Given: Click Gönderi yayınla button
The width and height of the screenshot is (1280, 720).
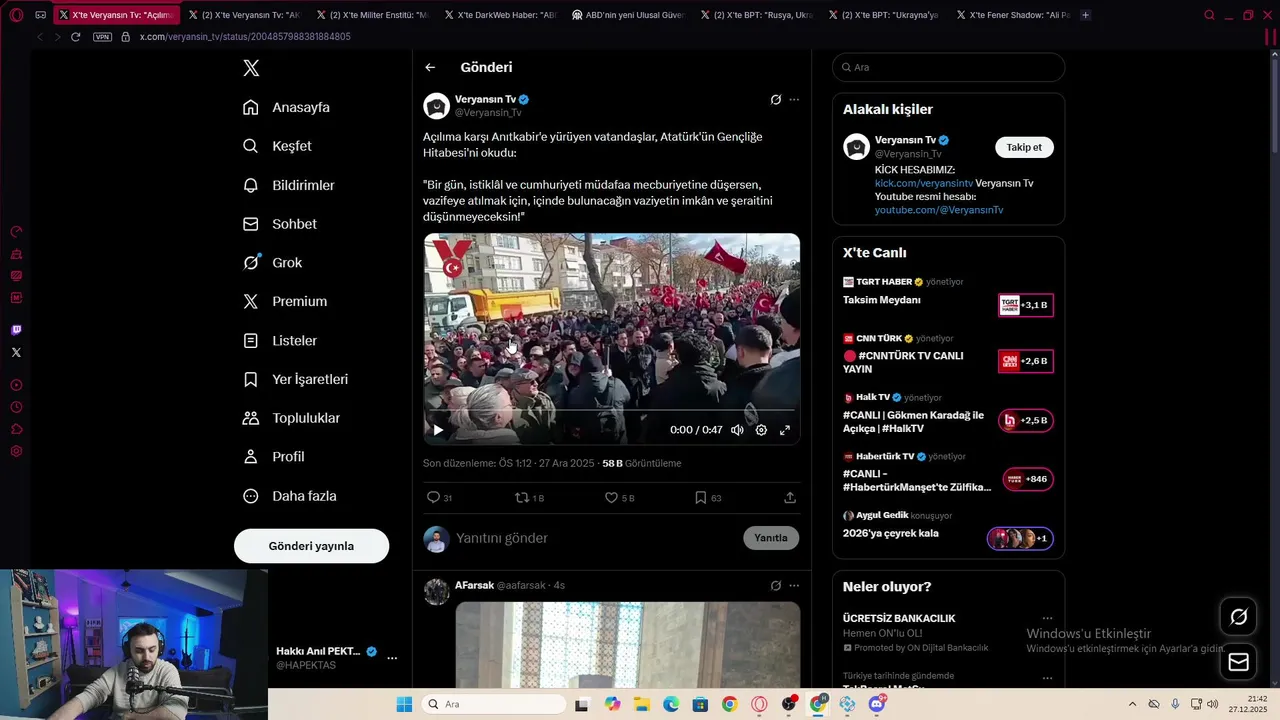Looking at the screenshot, I should [x=311, y=546].
